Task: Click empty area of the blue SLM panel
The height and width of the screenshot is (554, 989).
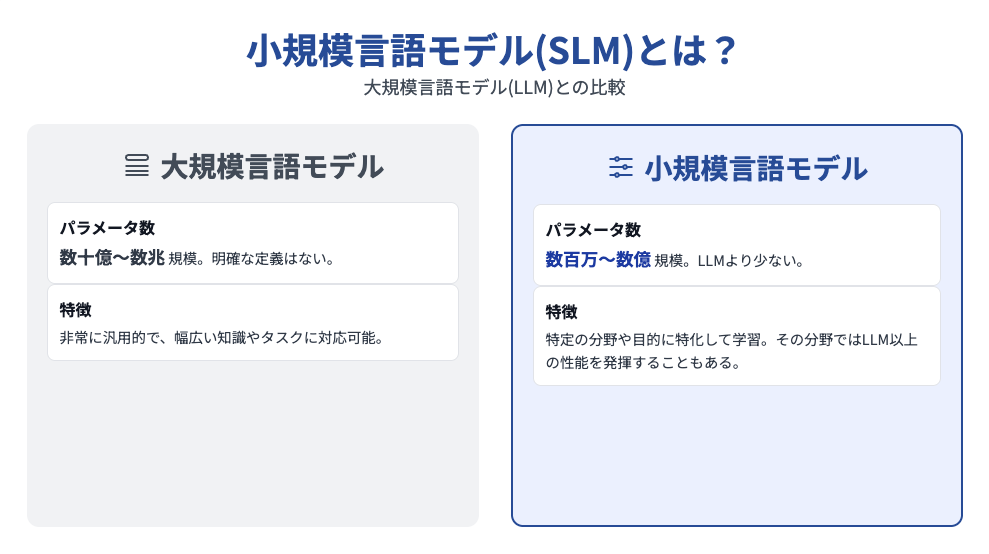Action: pyautogui.click(x=737, y=454)
